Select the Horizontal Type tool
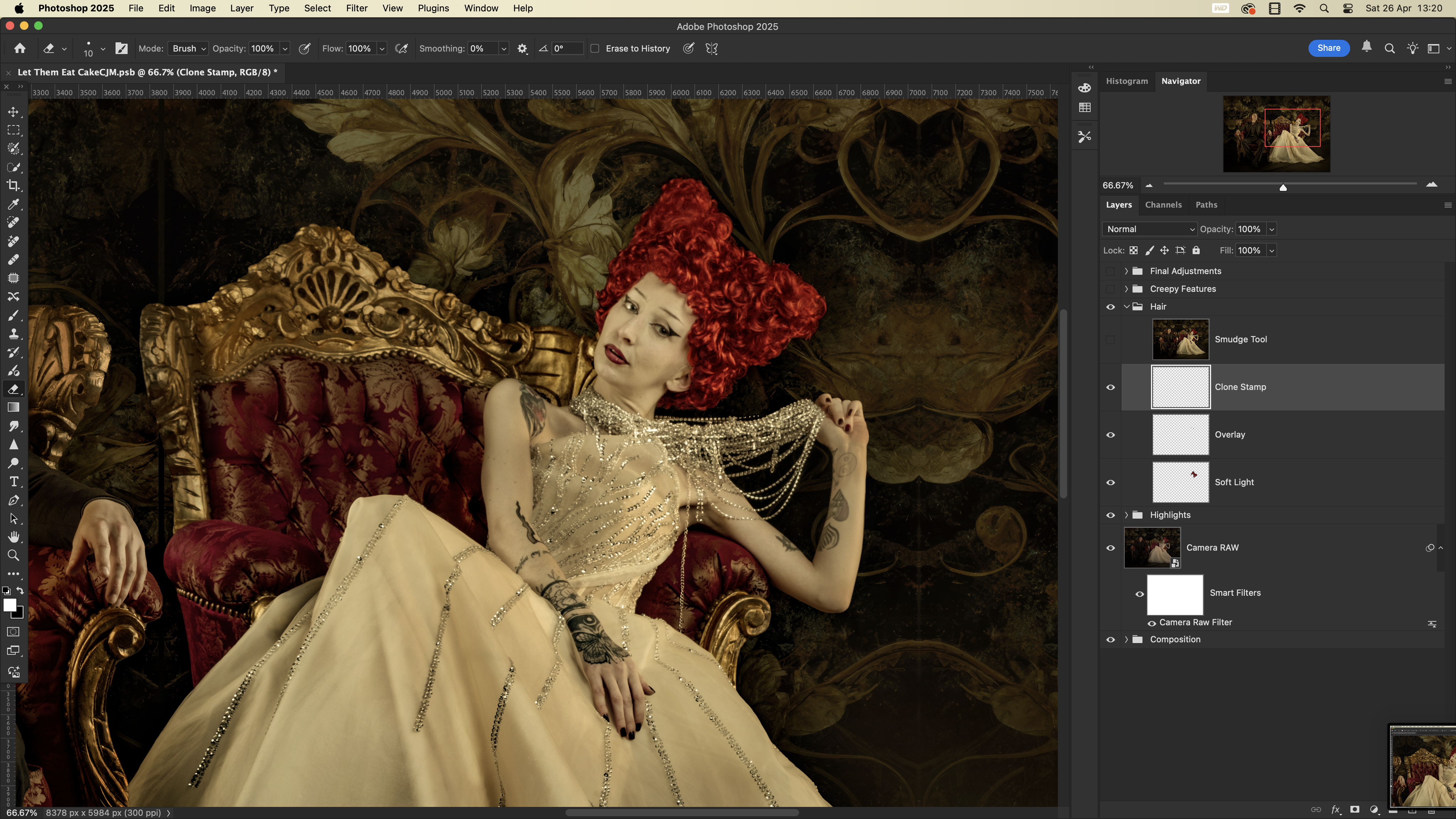 point(14,482)
